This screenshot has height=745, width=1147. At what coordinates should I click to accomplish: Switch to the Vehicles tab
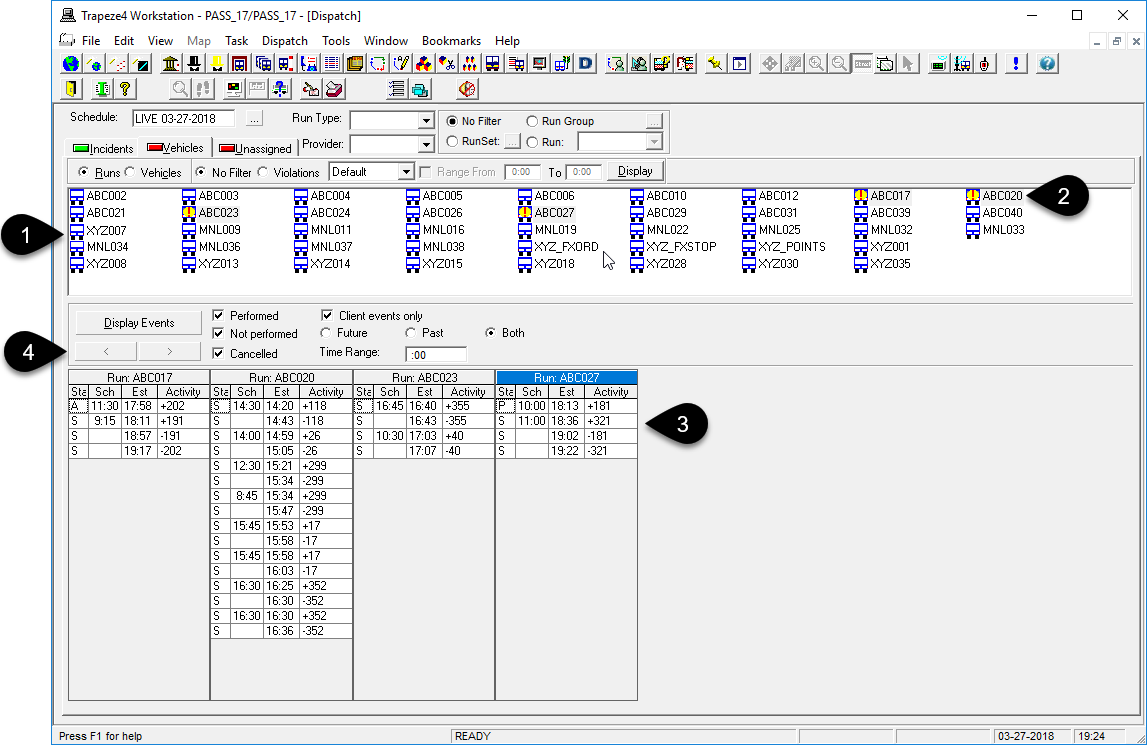pyautogui.click(x=173, y=147)
